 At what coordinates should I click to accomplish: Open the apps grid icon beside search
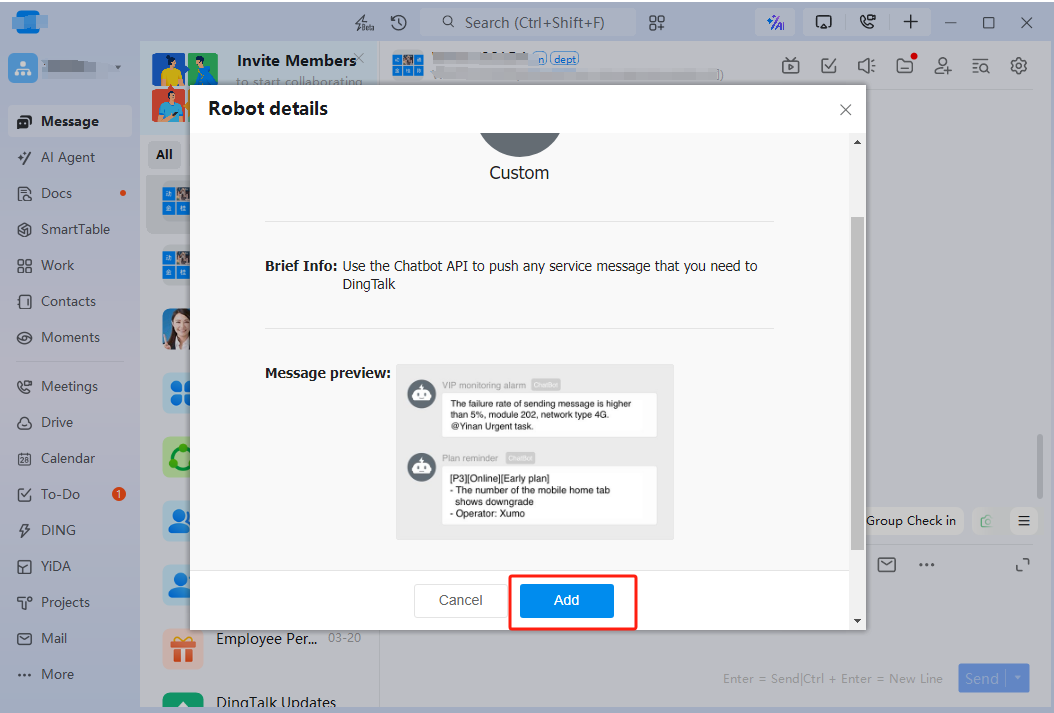point(657,22)
